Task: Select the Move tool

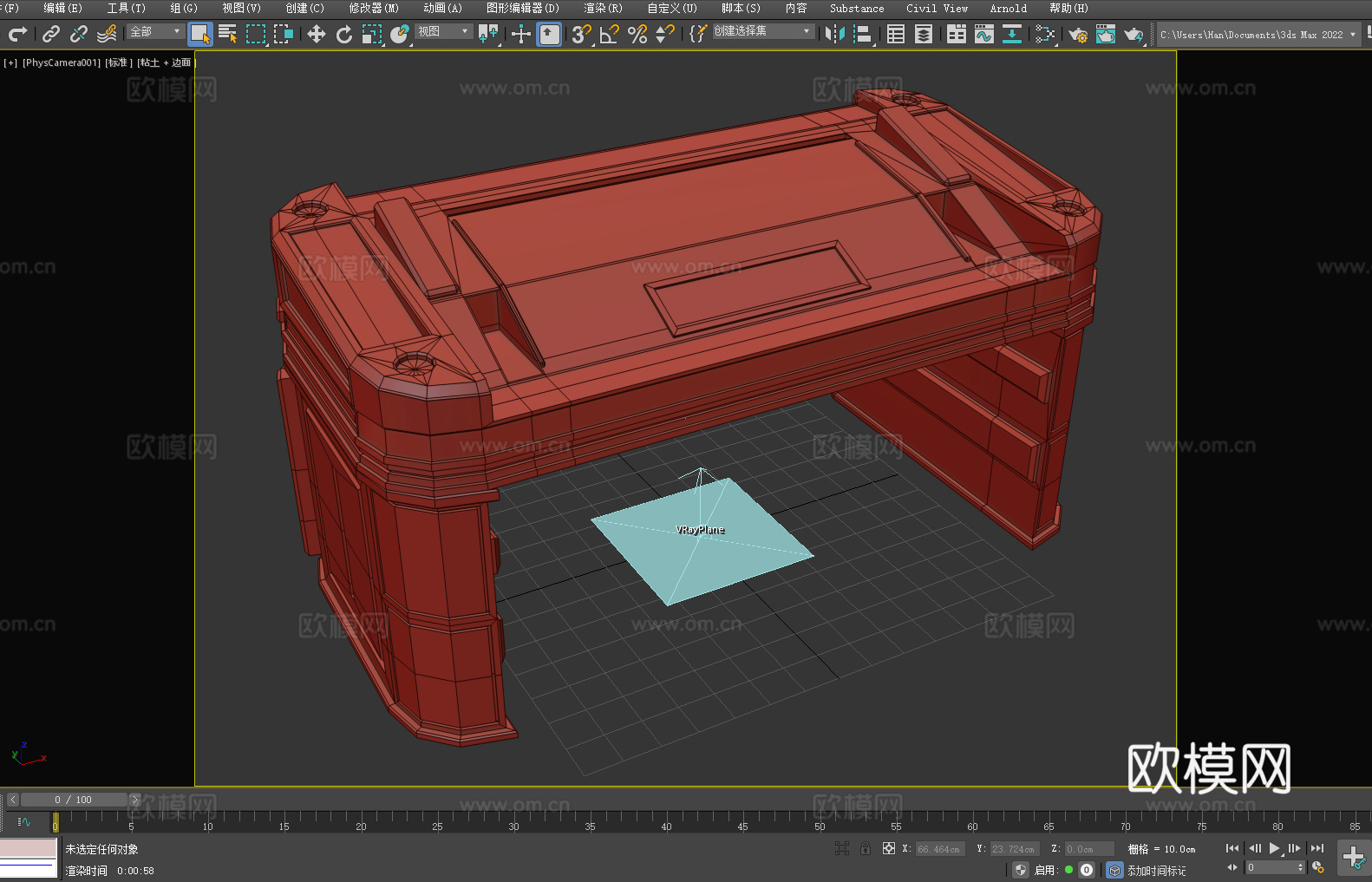Action: pyautogui.click(x=317, y=34)
